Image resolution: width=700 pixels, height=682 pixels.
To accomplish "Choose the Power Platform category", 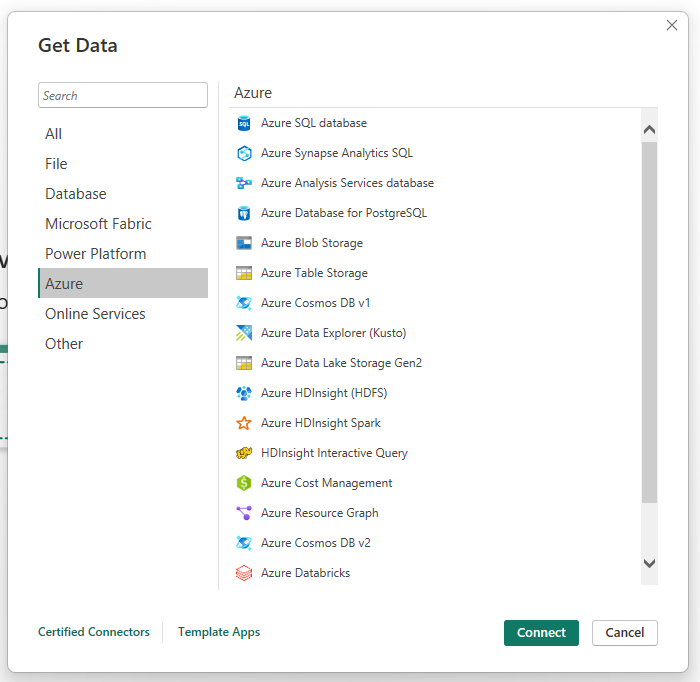I will pos(123,254).
